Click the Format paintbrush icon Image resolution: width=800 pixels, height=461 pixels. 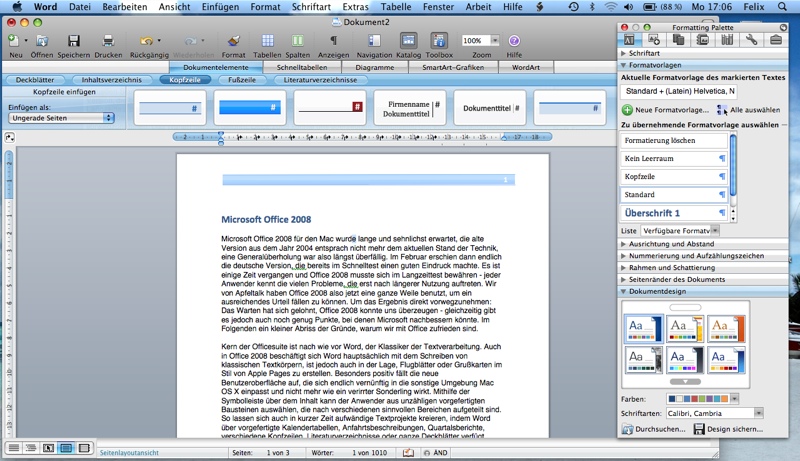(233, 41)
